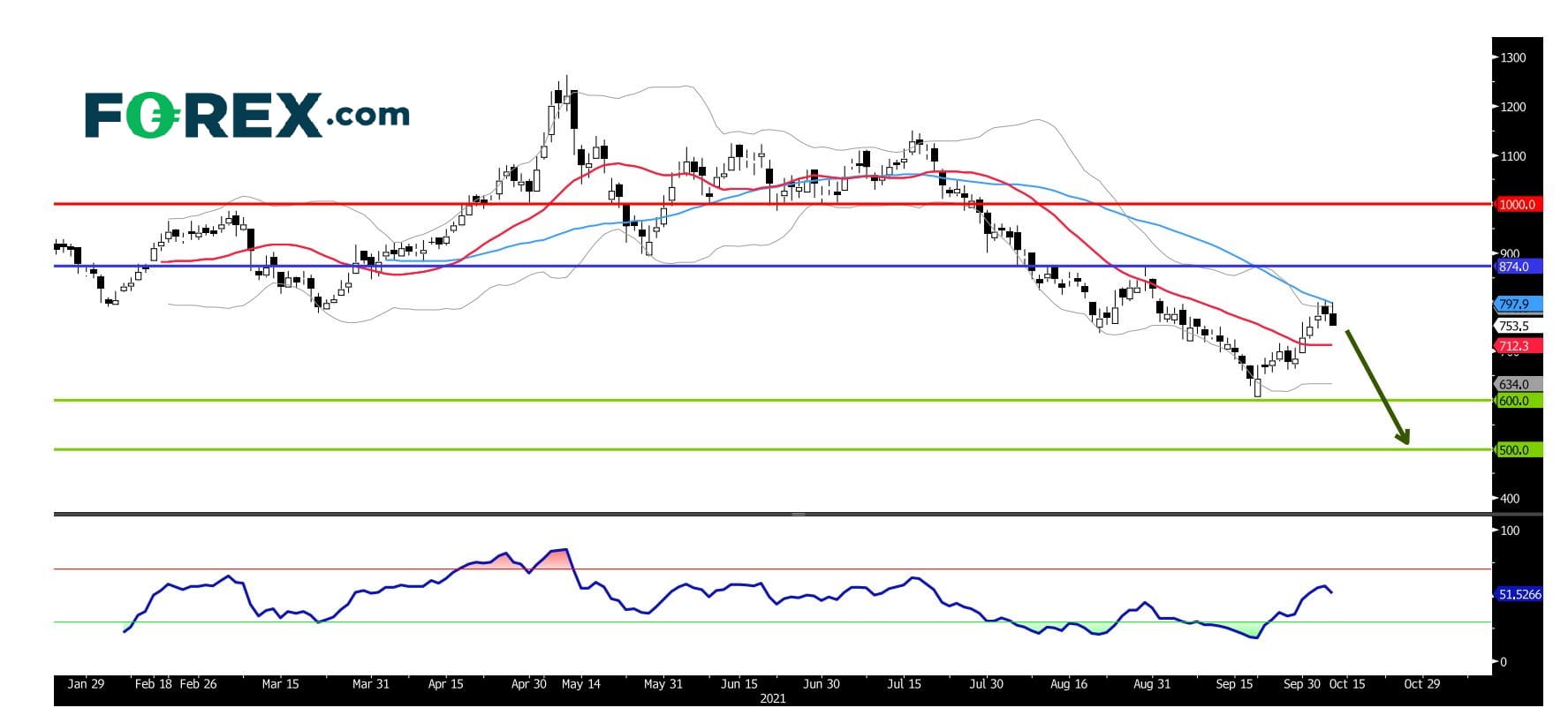
Task: Select the Jul 15 date axis label
Action: click(904, 683)
